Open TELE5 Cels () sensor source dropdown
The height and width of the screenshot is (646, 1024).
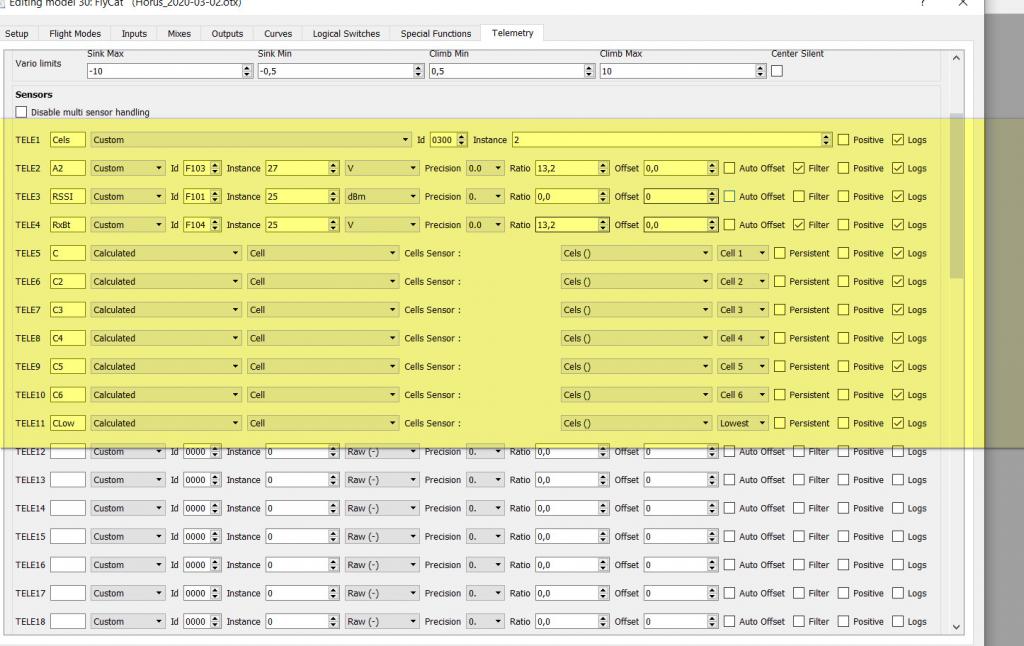[636, 253]
